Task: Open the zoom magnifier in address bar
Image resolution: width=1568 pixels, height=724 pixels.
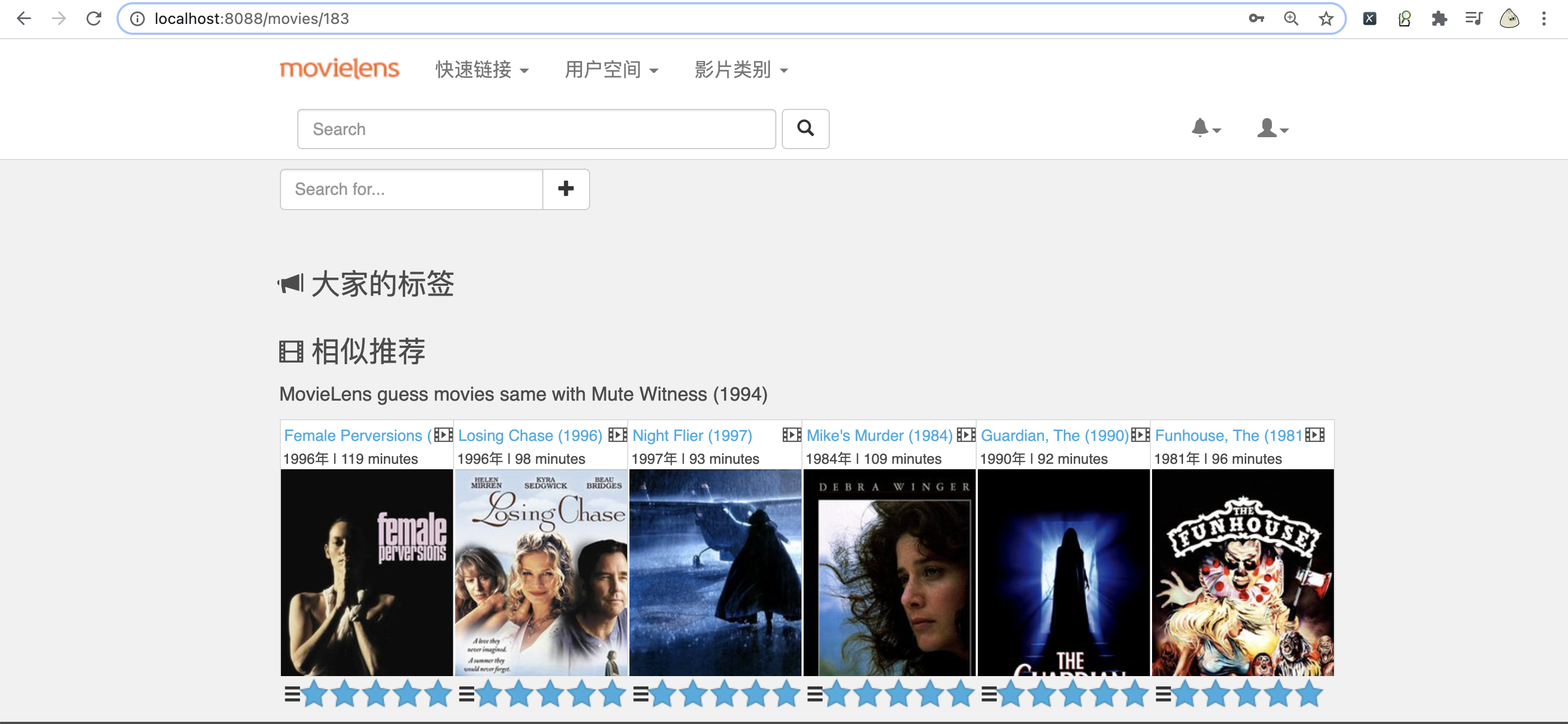Action: (x=1291, y=19)
